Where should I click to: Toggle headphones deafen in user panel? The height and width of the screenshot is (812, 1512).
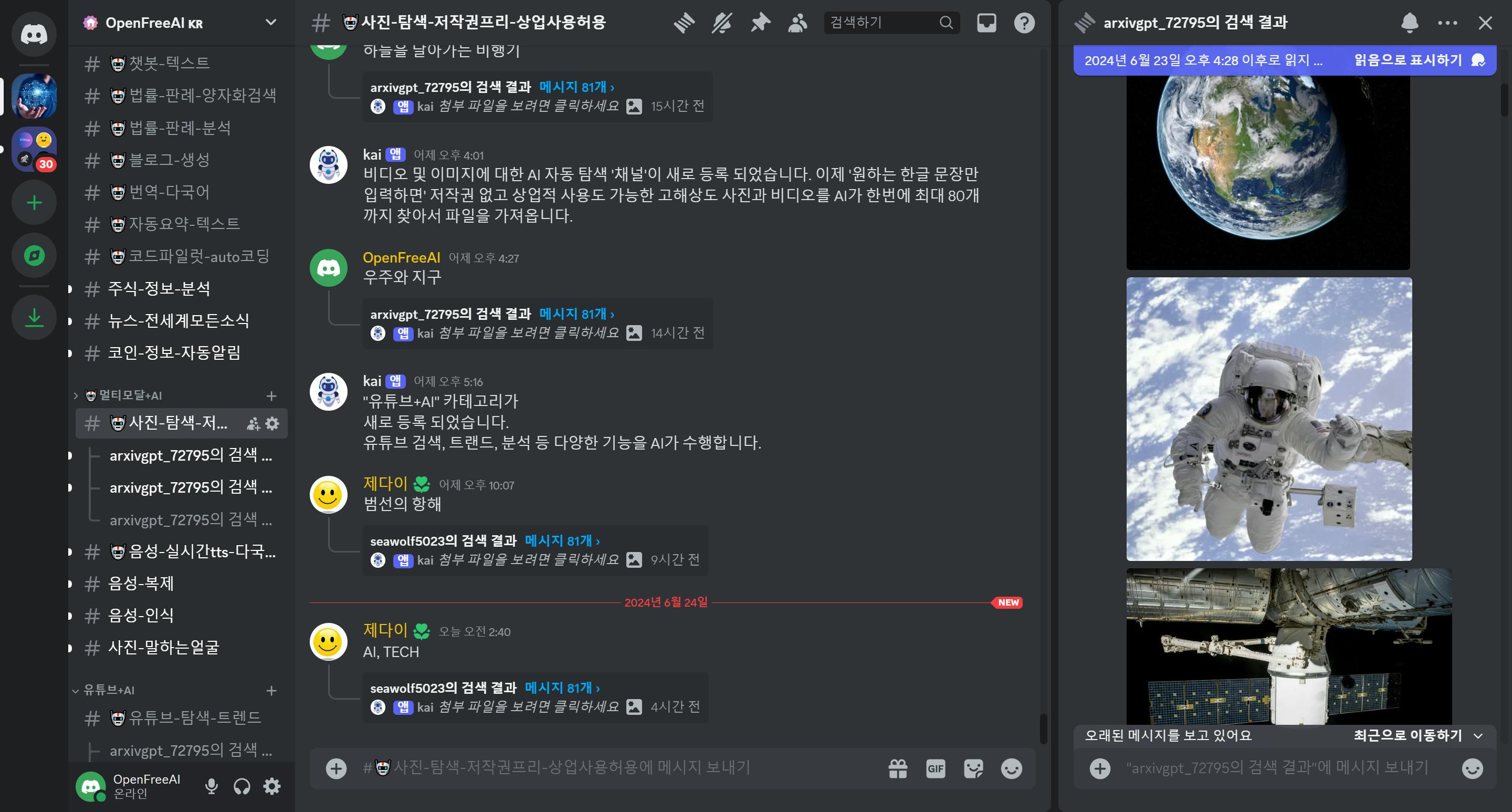pos(242,786)
